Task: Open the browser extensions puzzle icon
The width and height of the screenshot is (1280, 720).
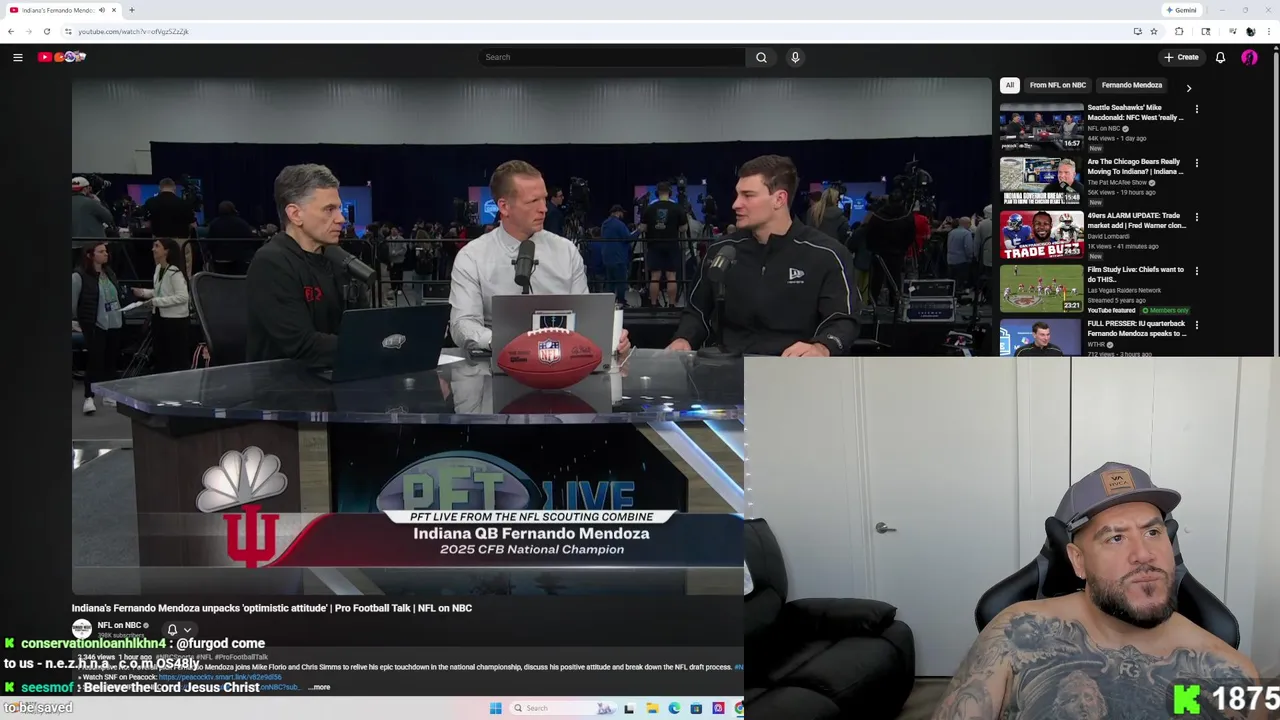Action: pyautogui.click(x=1179, y=31)
